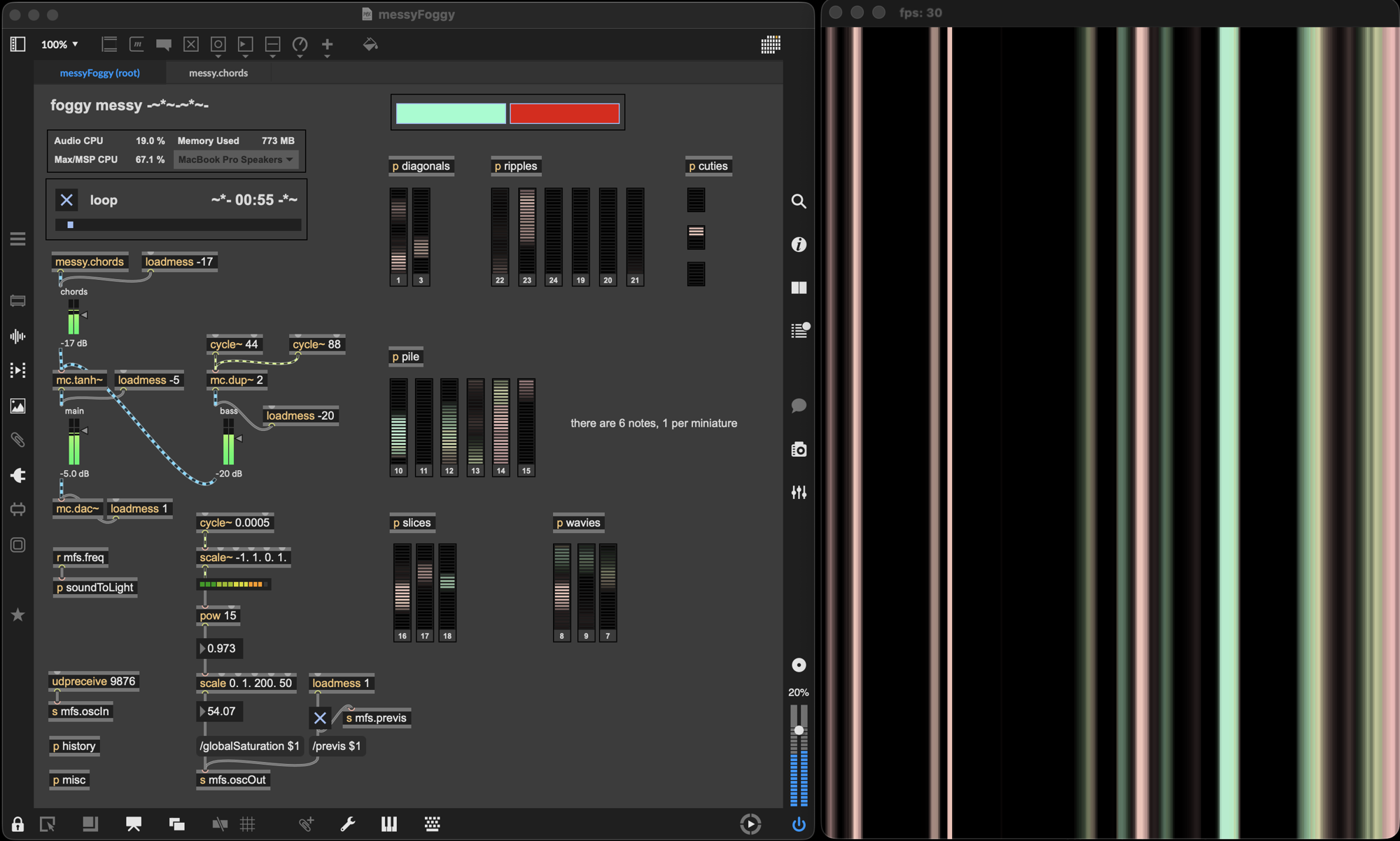The width and height of the screenshot is (1400, 841).
Task: Toggle the X box beside s mfs.previs
Action: [320, 718]
